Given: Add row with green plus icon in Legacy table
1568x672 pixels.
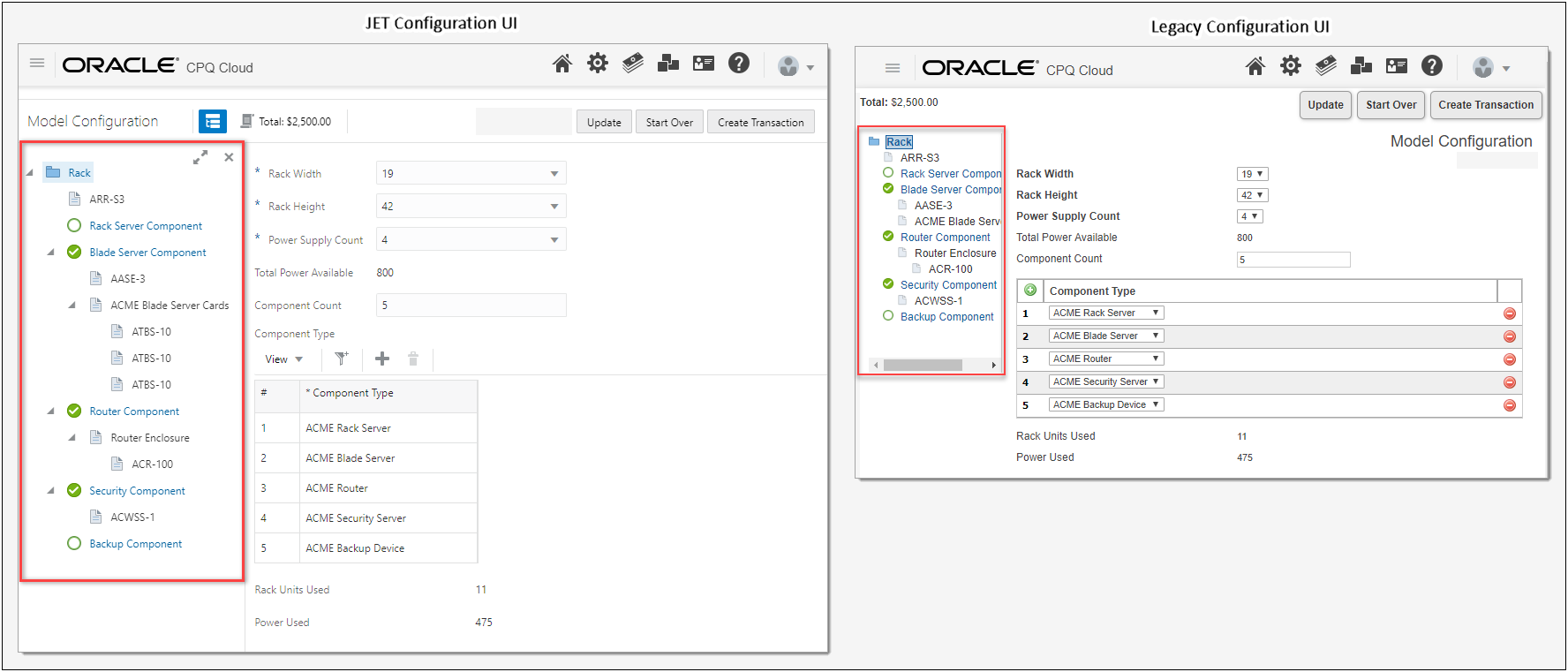Looking at the screenshot, I should point(1030,290).
